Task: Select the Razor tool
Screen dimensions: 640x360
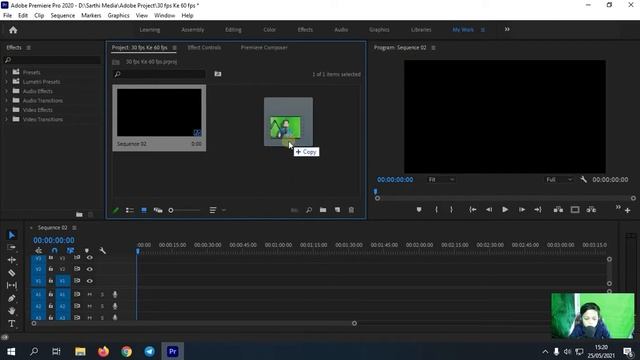Action: (x=11, y=273)
